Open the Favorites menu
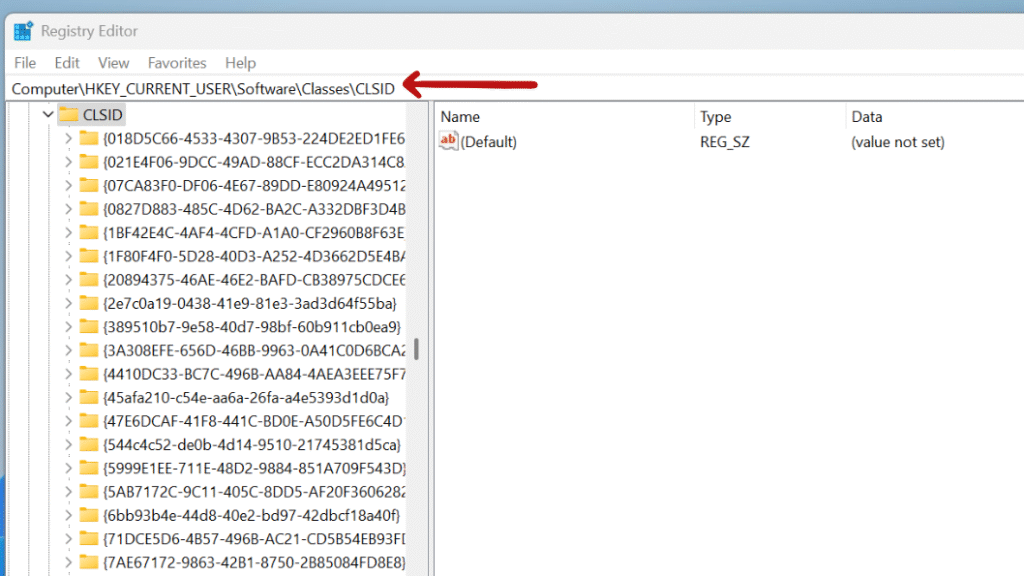1024x576 pixels. pos(177,63)
